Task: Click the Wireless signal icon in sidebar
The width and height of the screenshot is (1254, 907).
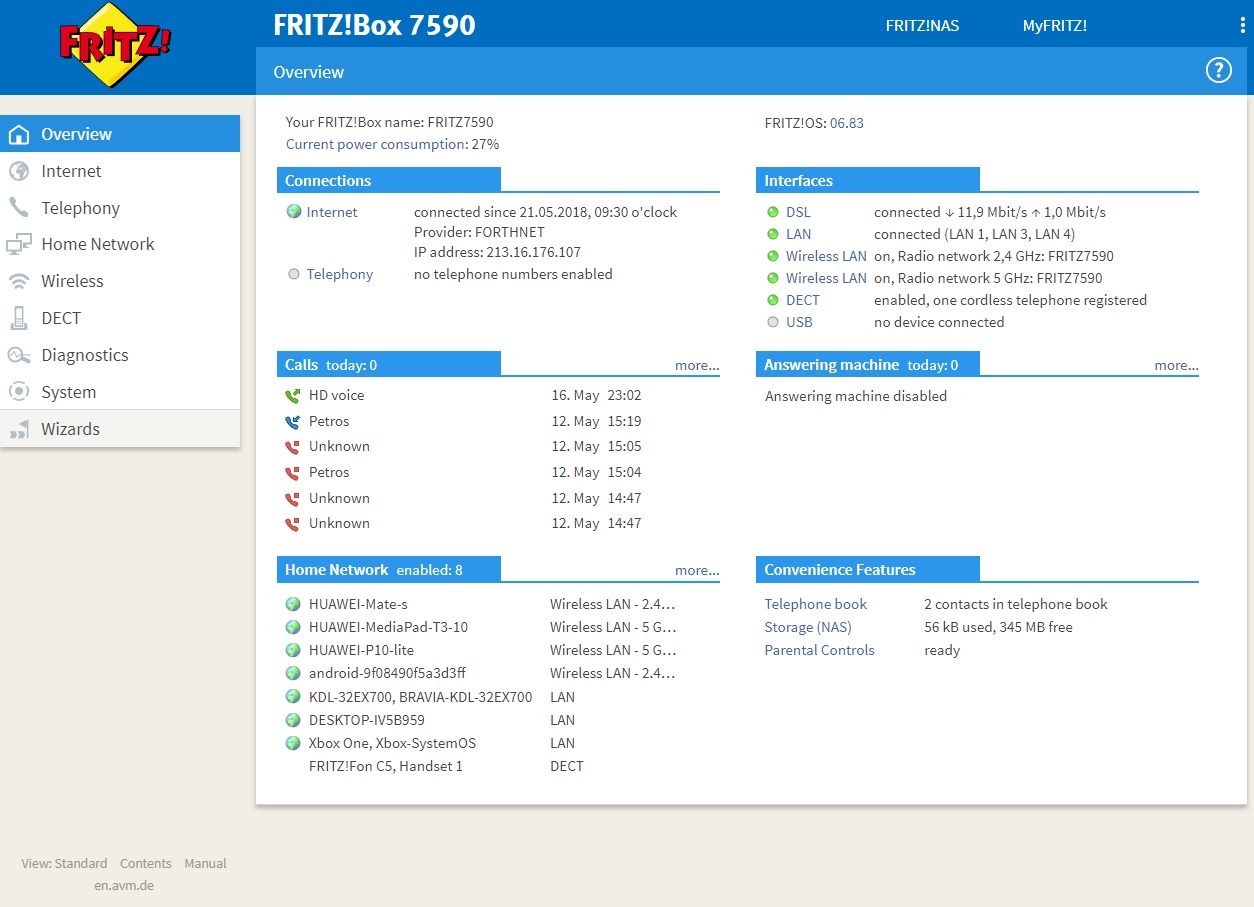Action: click(18, 281)
